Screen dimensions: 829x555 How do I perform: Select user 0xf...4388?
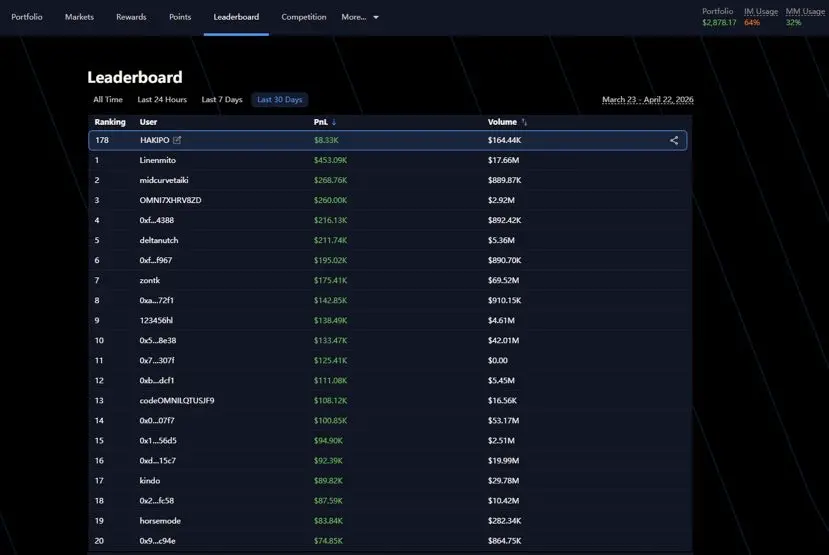tap(156, 220)
